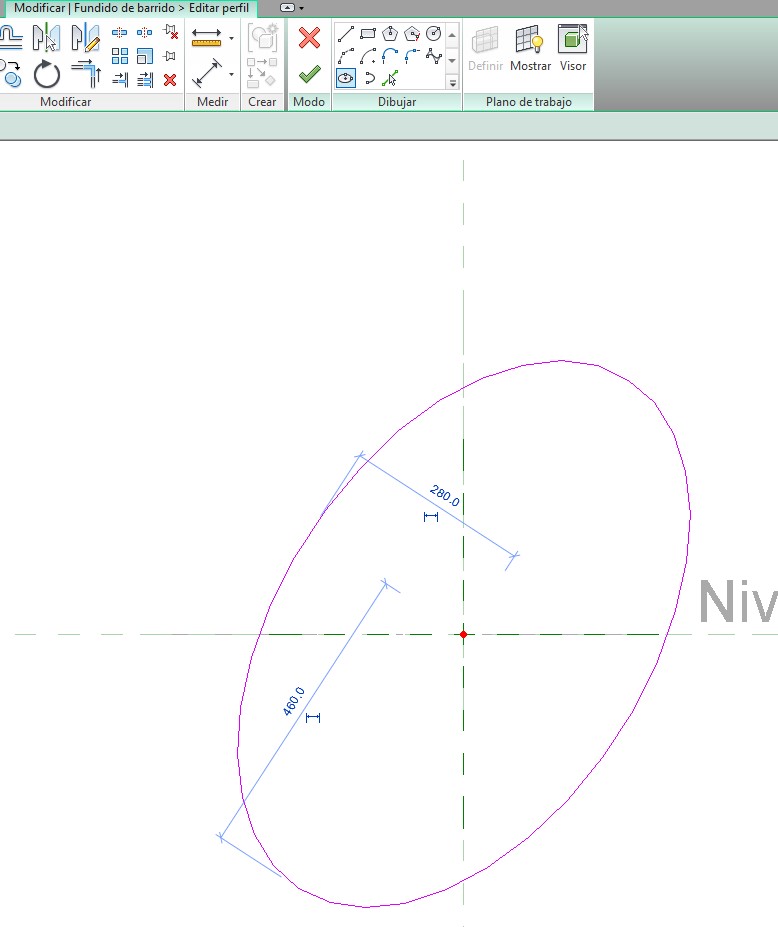778x927 pixels.
Task: Choose the Circle draw tool
Action: click(x=434, y=33)
